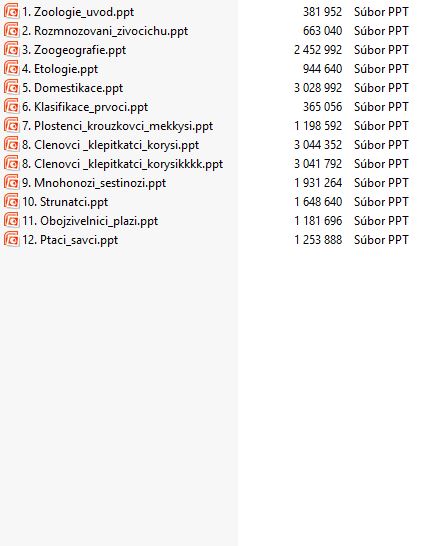Click the icon beside 12. Ptaci_savci.ppt

[x=11, y=239]
